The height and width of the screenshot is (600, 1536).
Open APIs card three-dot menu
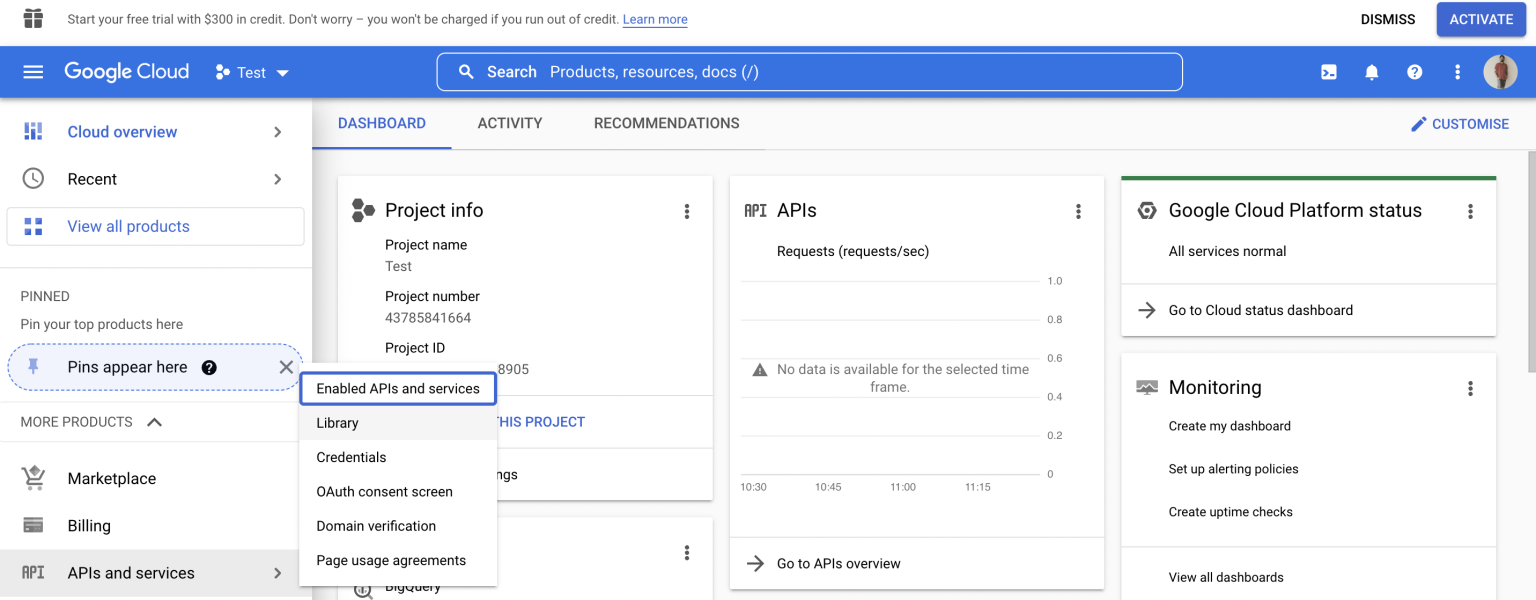pyautogui.click(x=1078, y=211)
